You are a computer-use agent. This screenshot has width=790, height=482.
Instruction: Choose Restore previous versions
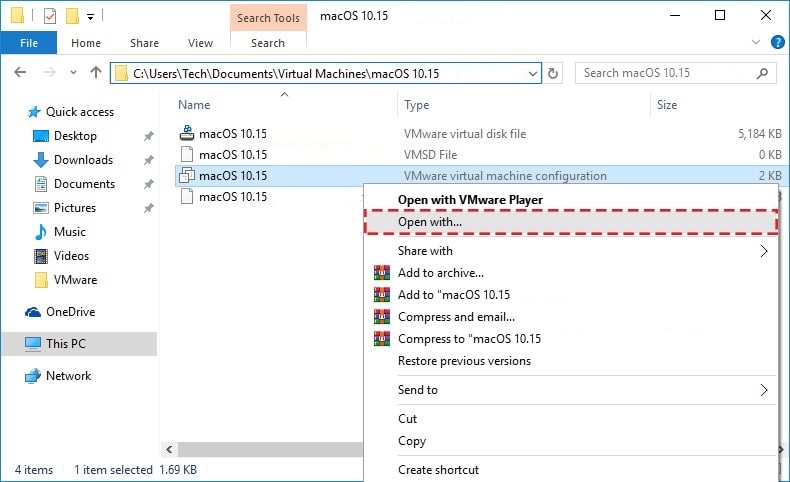(464, 361)
